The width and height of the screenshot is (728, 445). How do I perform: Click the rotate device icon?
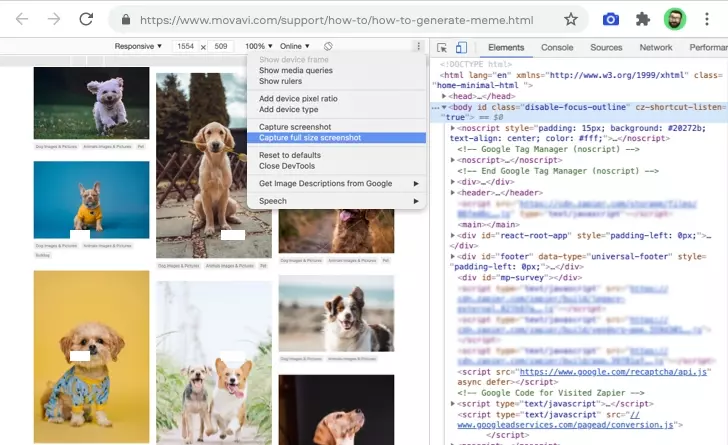[328, 46]
